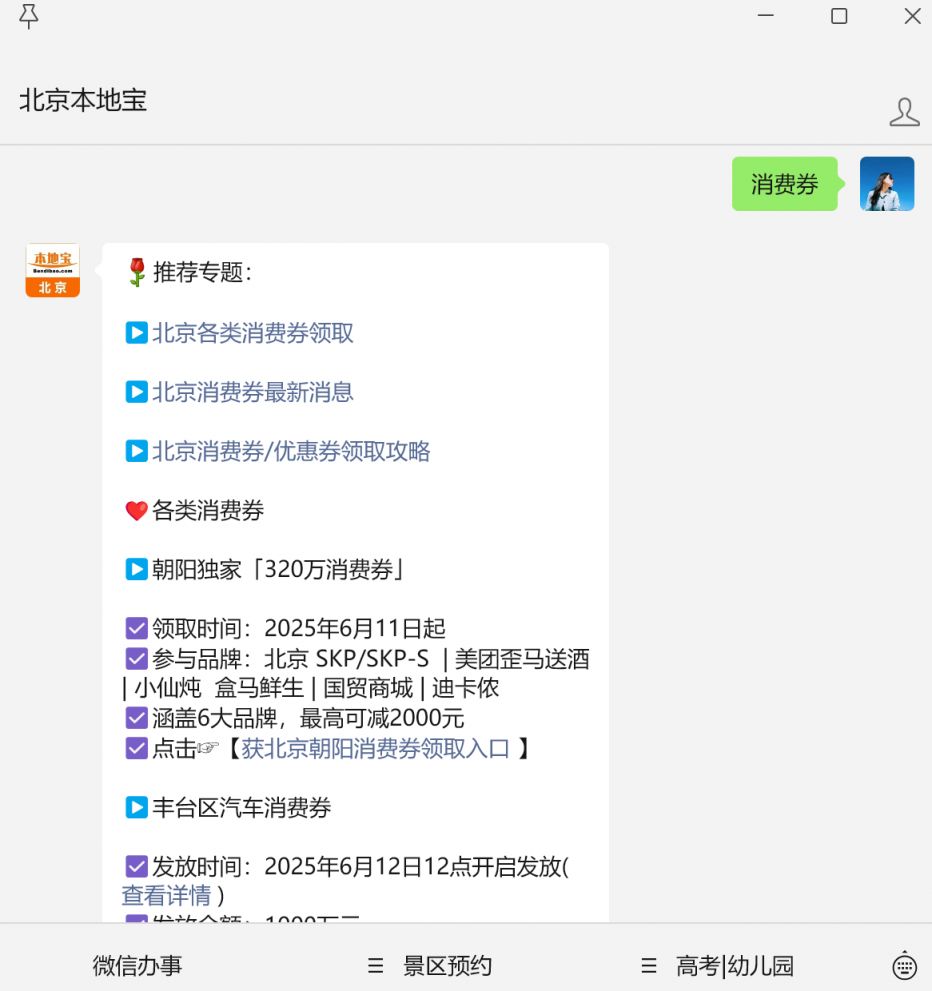Click the red heart before 各类消费券
This screenshot has width=932, height=991.
tap(136, 511)
